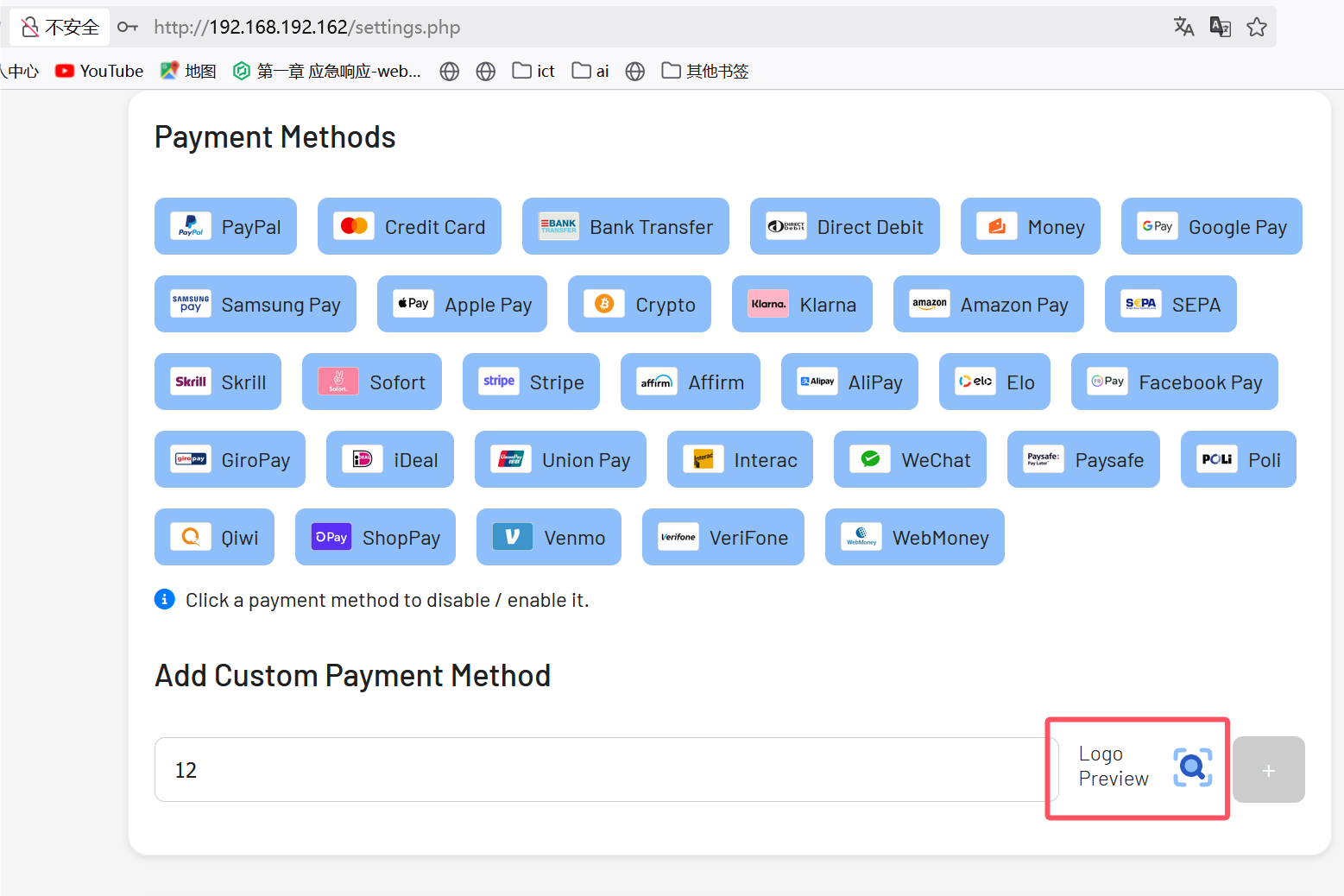Viewport: 1344px width, 896px height.
Task: Disable the Bank Transfer payment method
Action: click(x=626, y=226)
